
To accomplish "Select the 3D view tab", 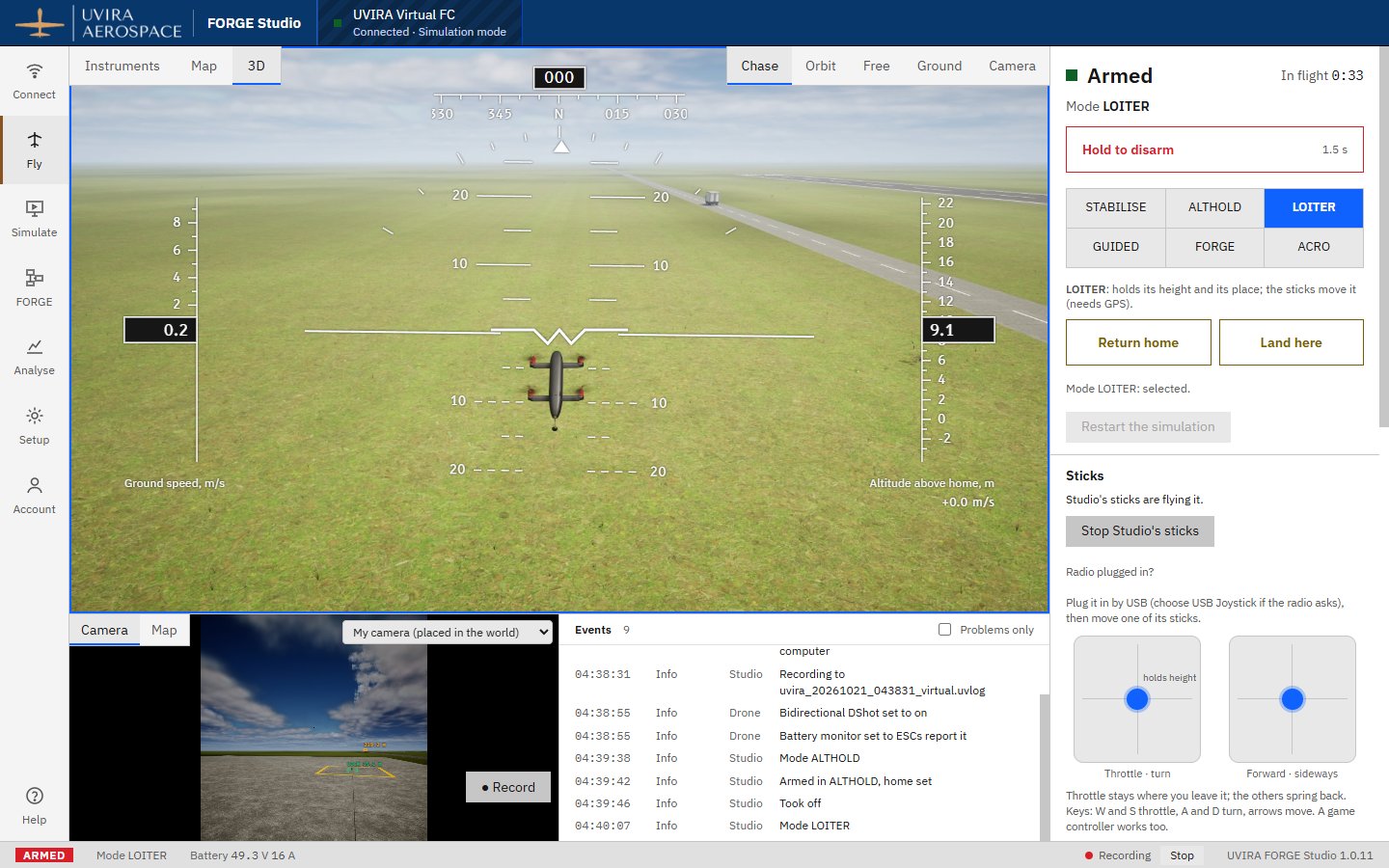I will (x=257, y=66).
